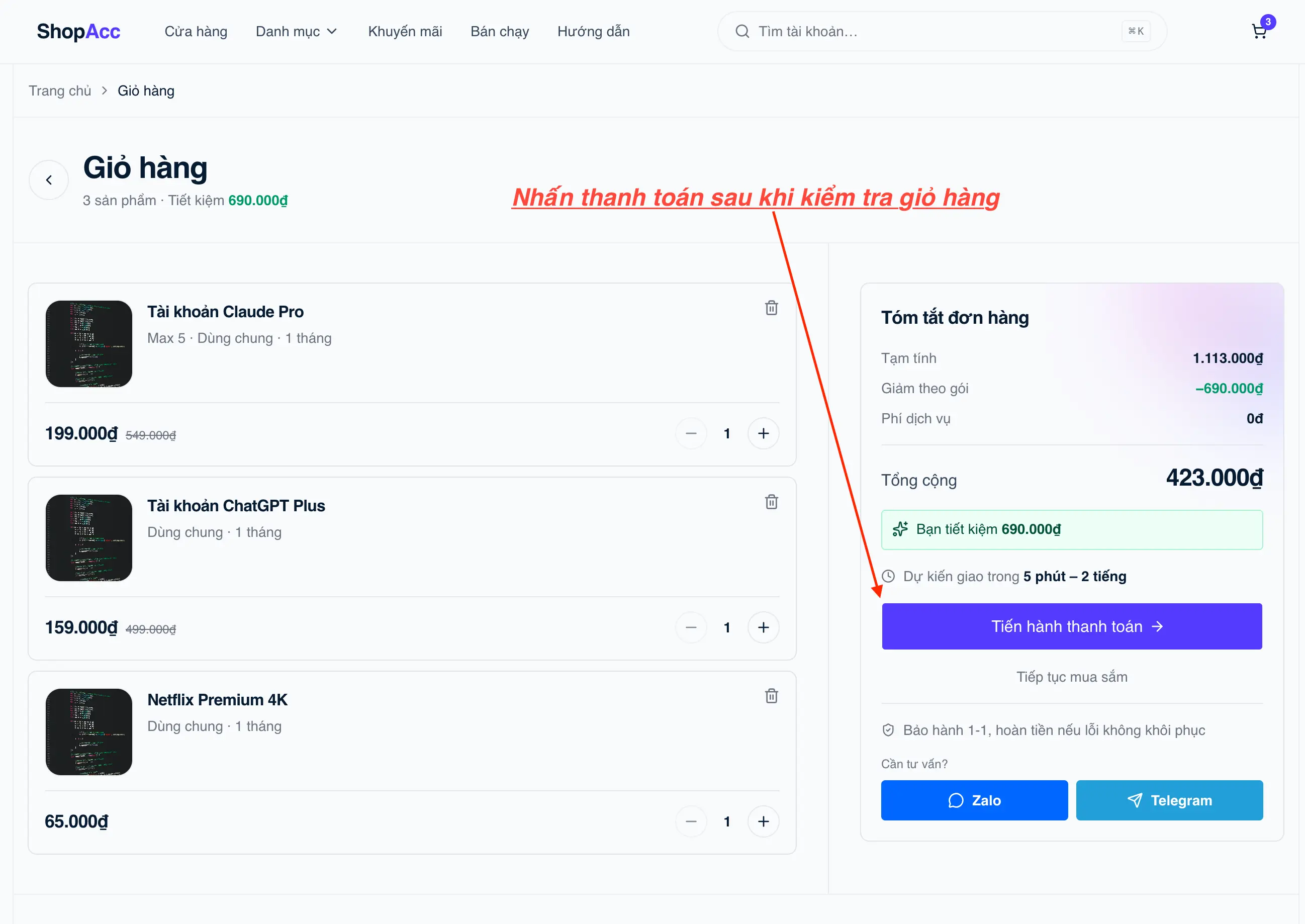Click the price 199.000₫
The width and height of the screenshot is (1305, 924).
pos(81,433)
